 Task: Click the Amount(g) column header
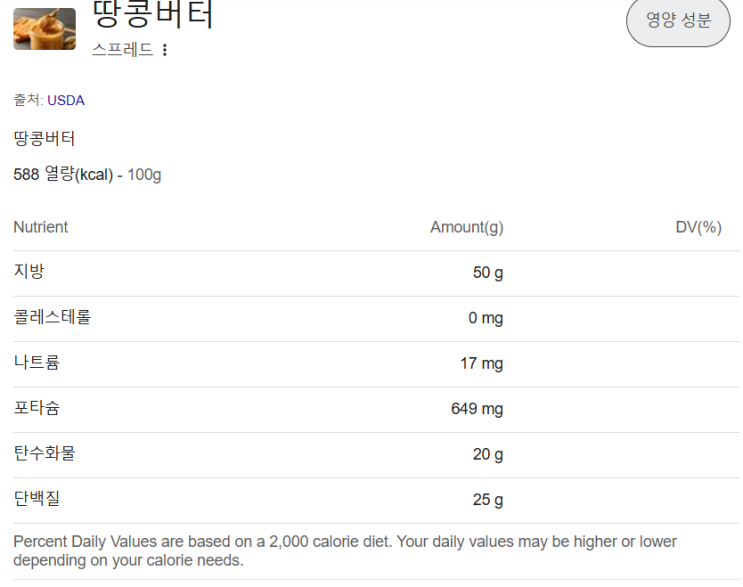(x=466, y=228)
